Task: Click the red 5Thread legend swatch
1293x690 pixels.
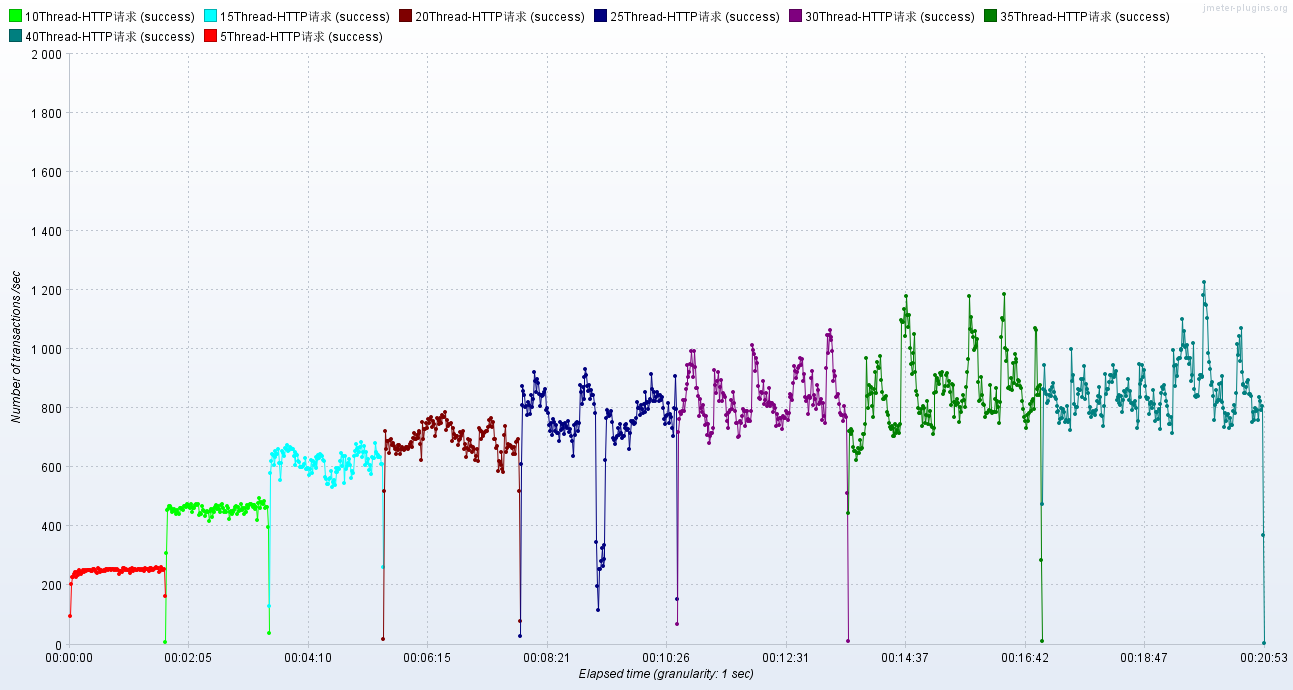Action: click(x=210, y=36)
